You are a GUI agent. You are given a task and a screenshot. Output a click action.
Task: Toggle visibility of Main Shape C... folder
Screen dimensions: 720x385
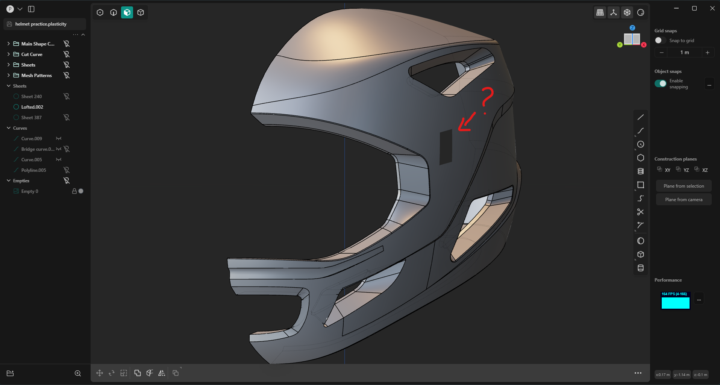point(67,44)
